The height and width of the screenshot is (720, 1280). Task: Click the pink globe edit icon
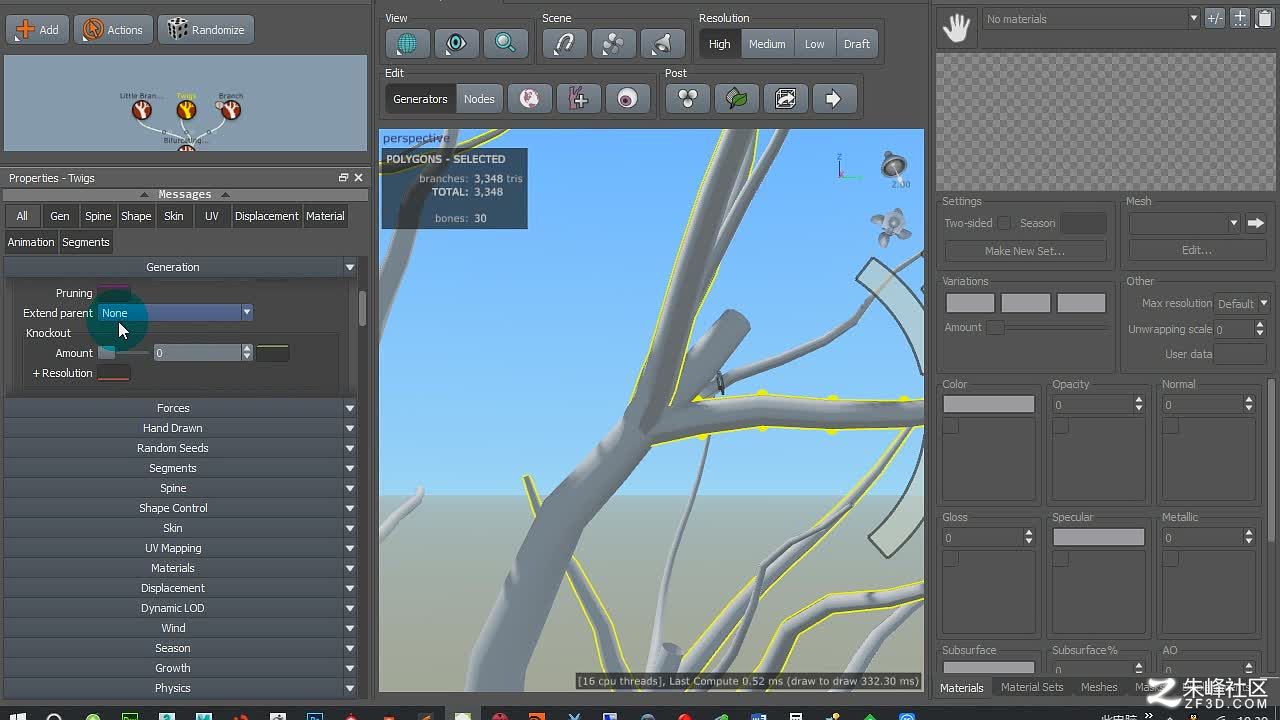(x=530, y=99)
